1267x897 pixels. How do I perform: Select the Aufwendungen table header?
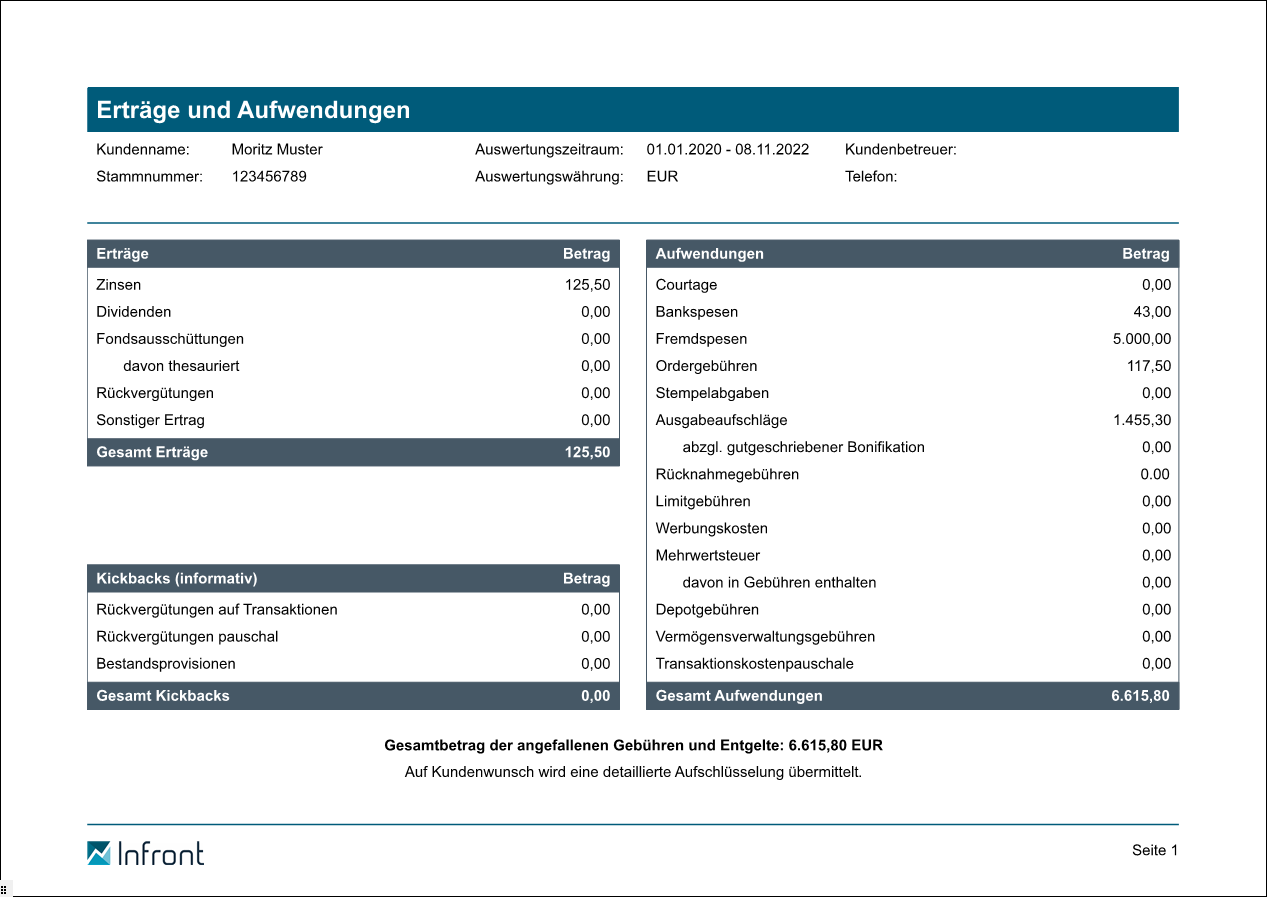[912, 254]
